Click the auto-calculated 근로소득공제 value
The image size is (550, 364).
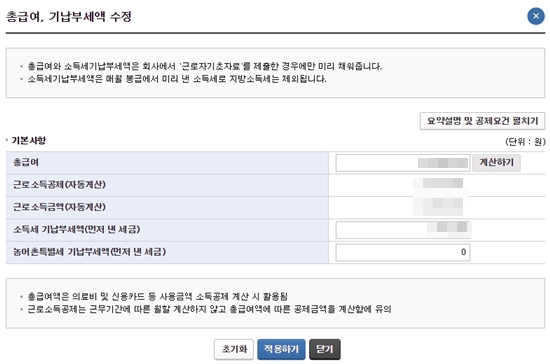(x=438, y=183)
